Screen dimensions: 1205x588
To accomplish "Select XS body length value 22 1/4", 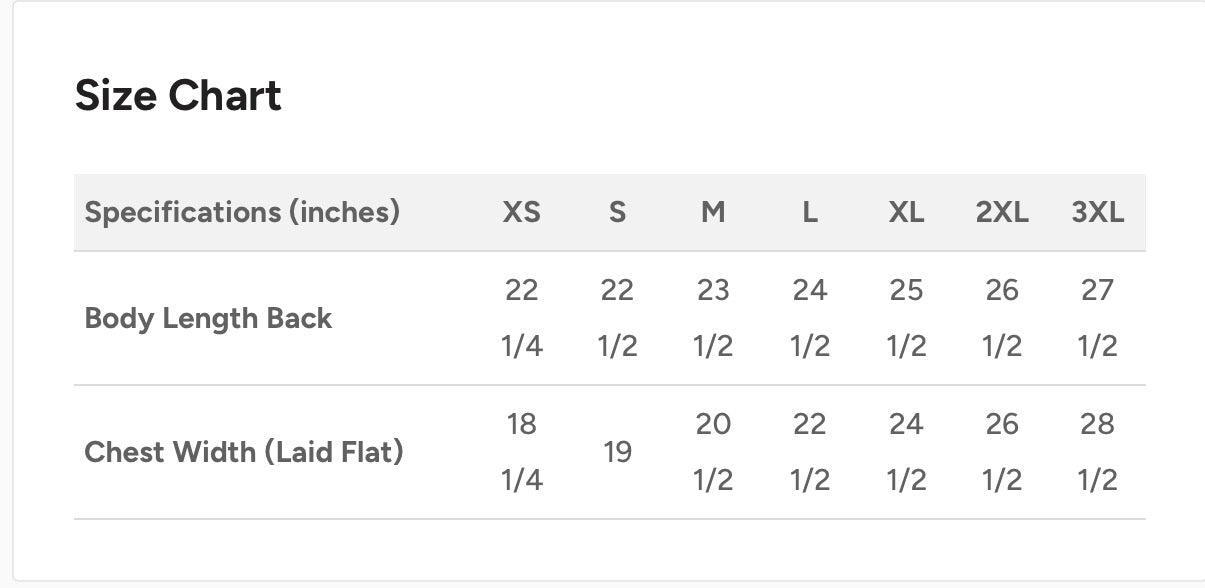I will [x=521, y=318].
